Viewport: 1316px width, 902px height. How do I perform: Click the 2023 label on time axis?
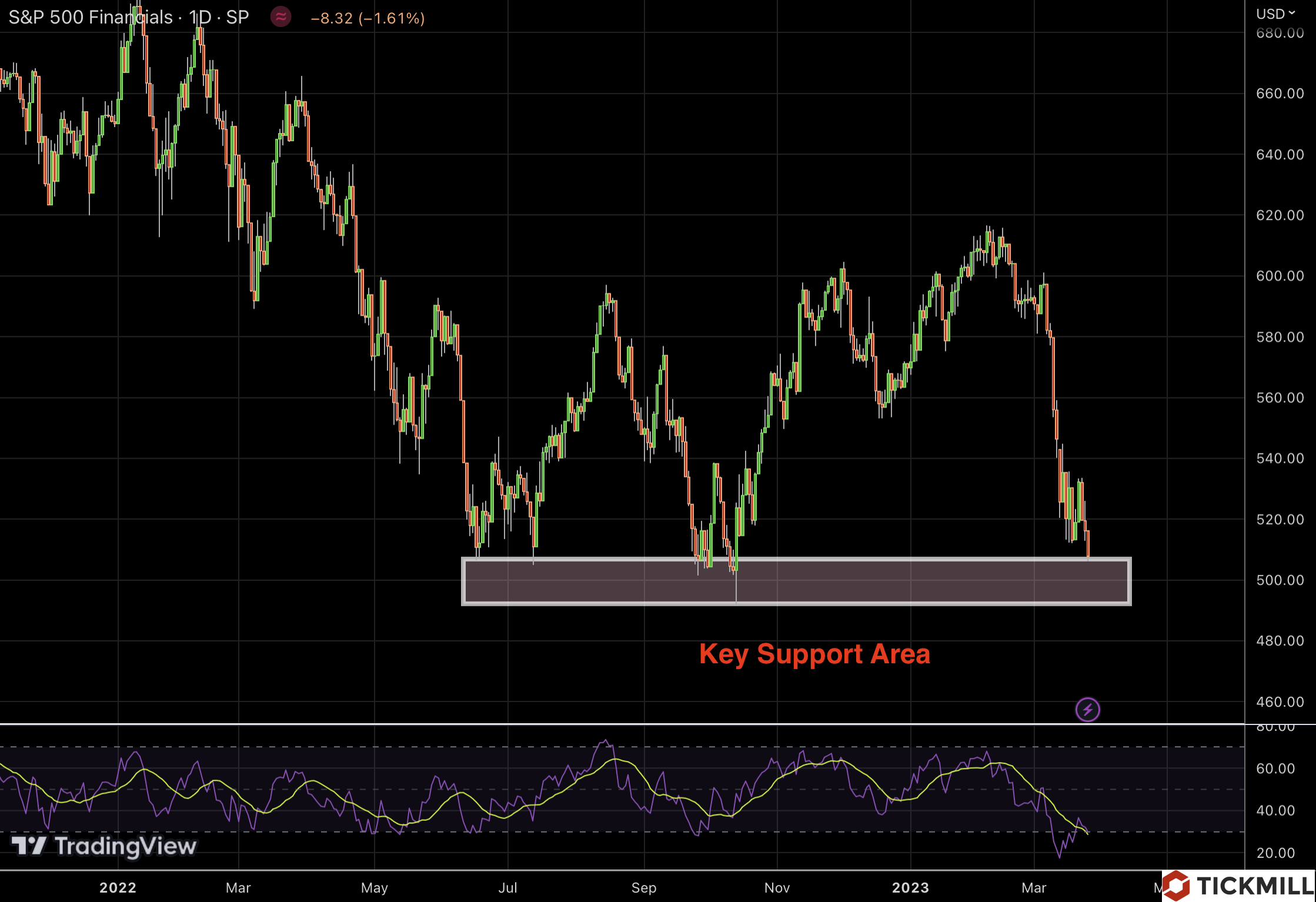910,887
